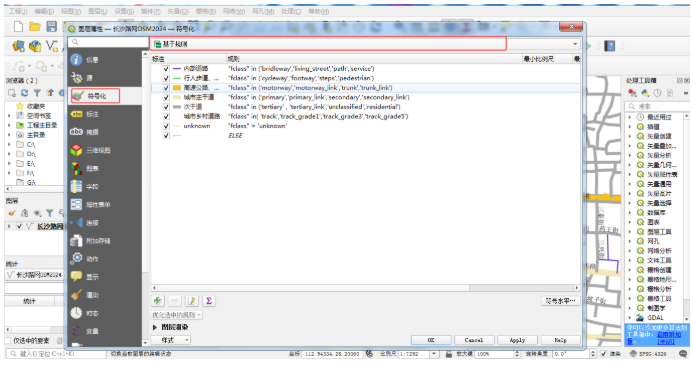This screenshot has width=692, height=366.
Task: Open the Variables tab epsilon icon
Action: tap(76, 331)
